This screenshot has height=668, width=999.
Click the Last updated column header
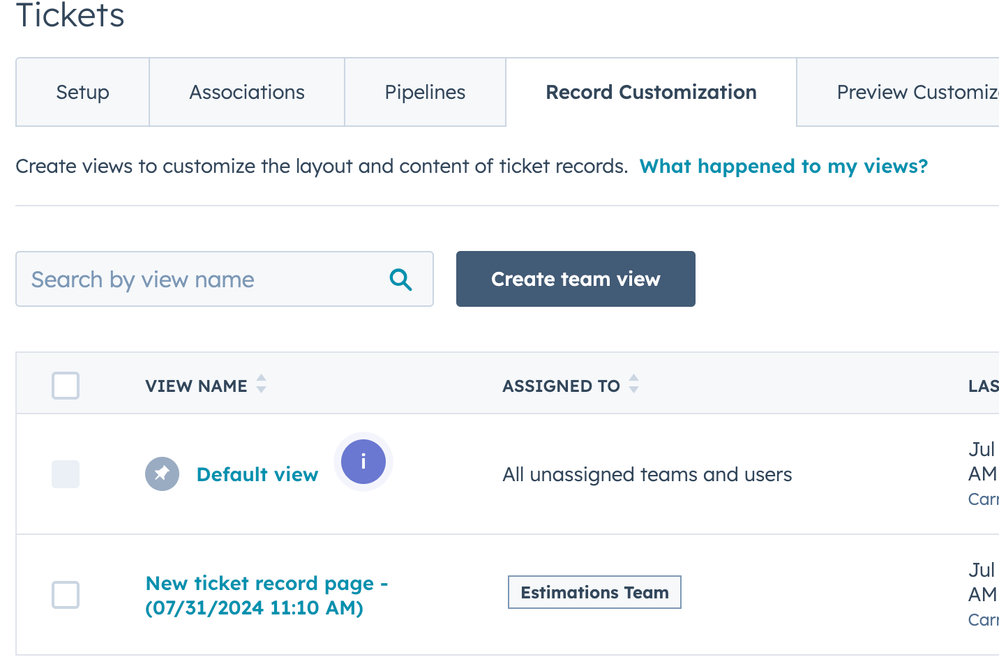pyautogui.click(x=983, y=386)
